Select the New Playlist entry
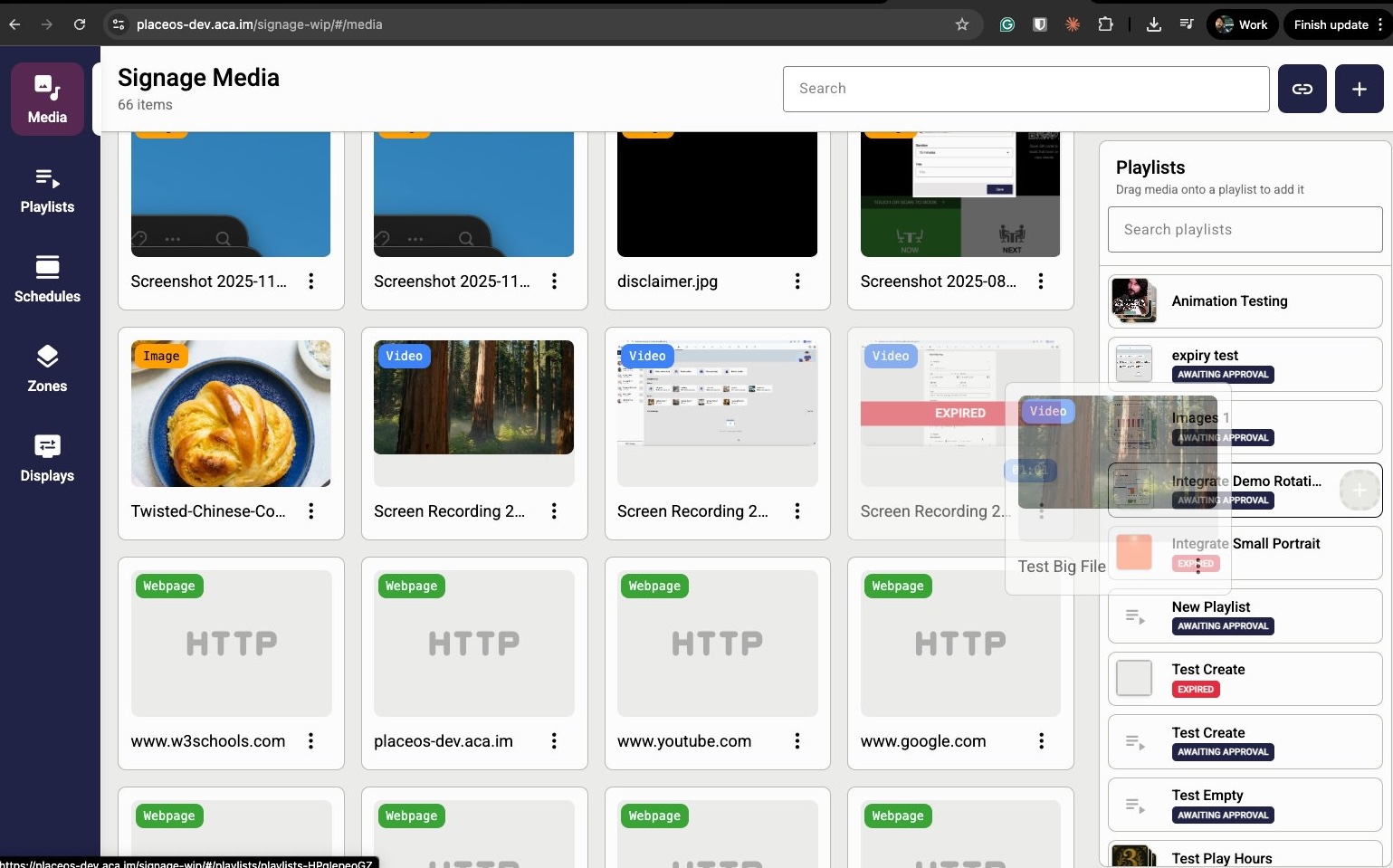This screenshot has height=868, width=1393. (1244, 615)
